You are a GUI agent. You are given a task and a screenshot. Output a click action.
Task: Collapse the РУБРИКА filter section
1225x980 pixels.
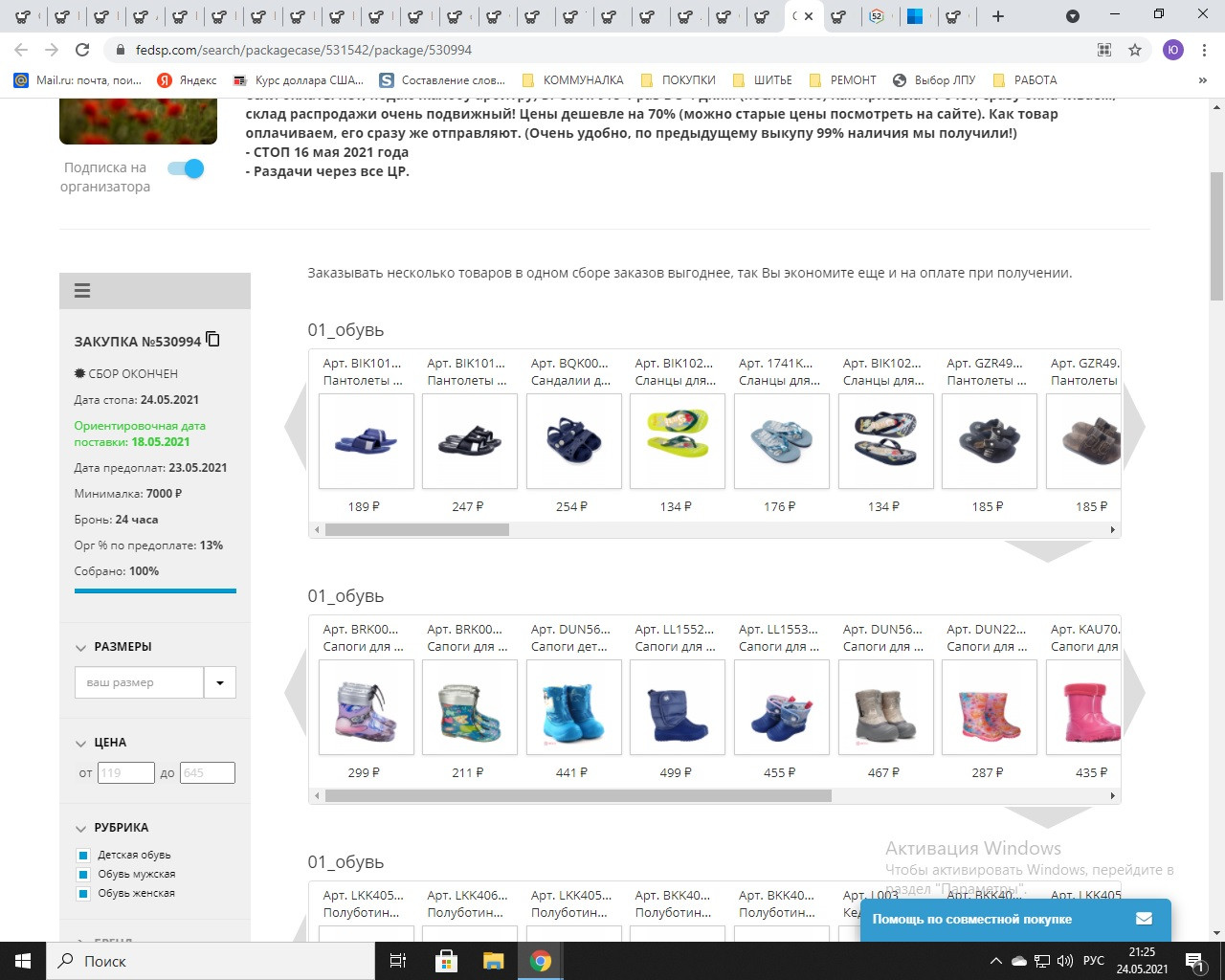(81, 829)
